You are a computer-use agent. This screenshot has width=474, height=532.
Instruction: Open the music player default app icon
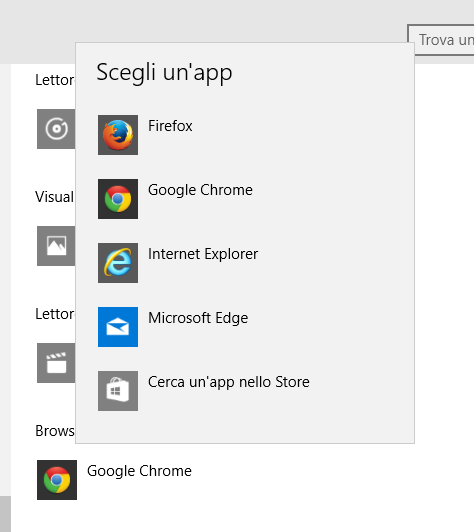coord(56,129)
